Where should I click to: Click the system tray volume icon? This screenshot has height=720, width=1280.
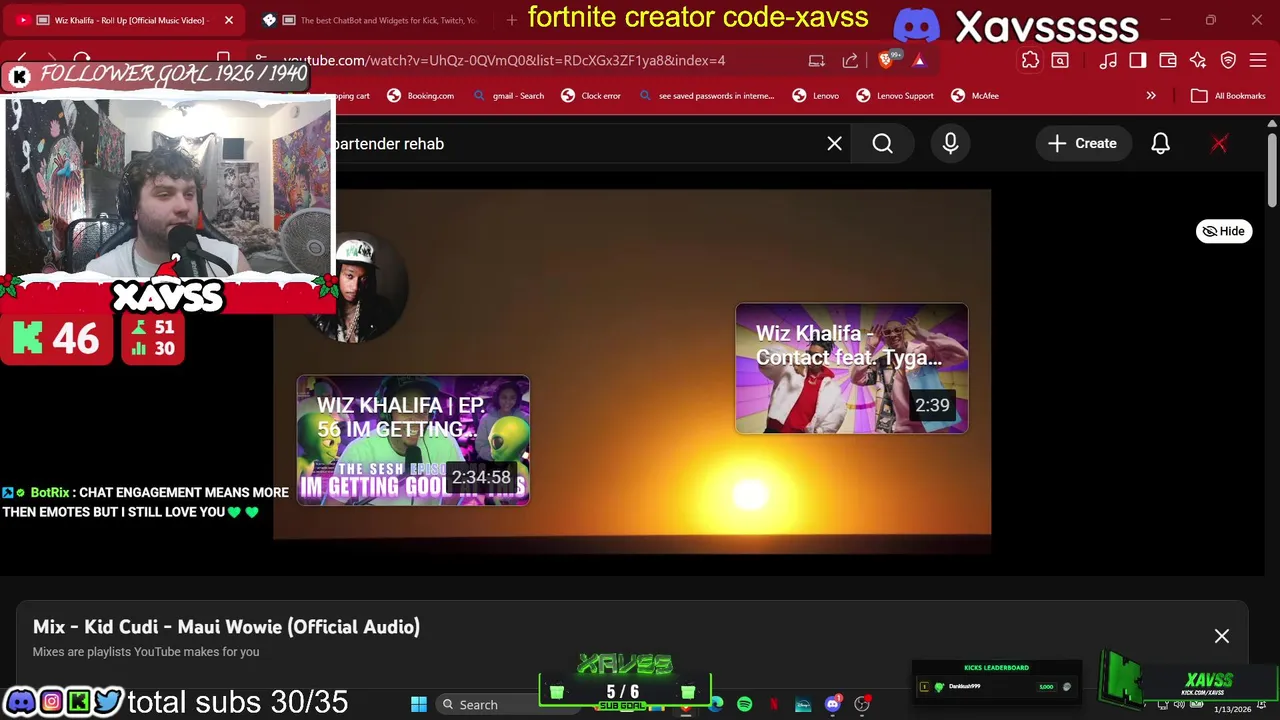[1180, 704]
